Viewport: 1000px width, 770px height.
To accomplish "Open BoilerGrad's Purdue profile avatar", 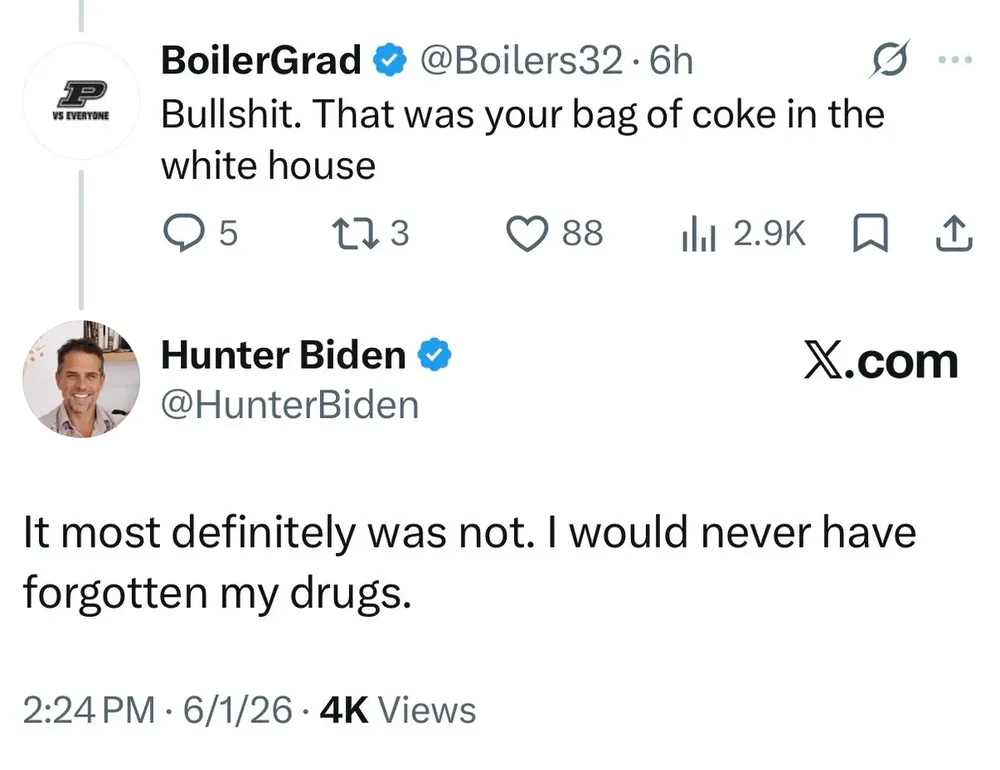I will [x=81, y=101].
